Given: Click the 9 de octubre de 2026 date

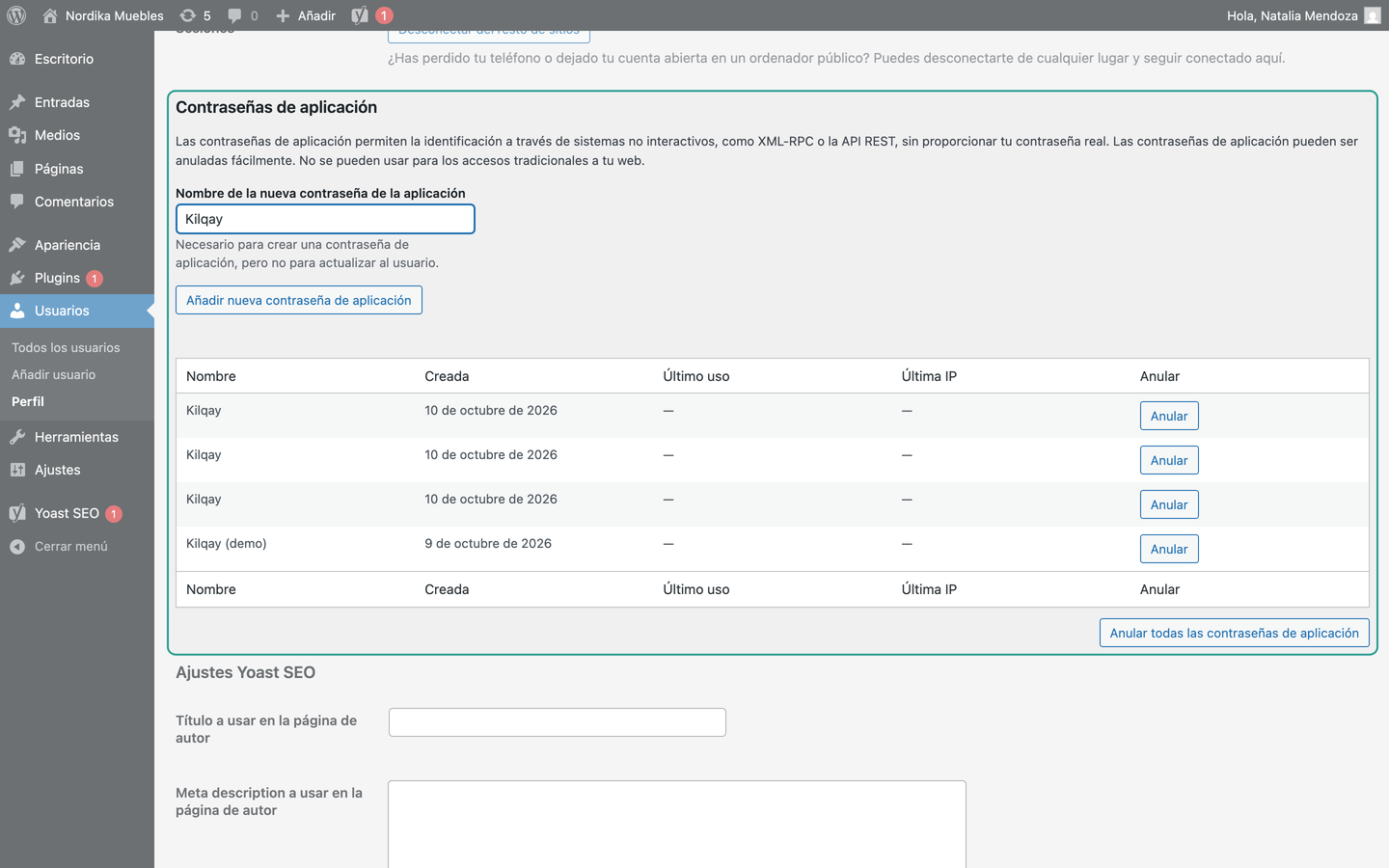Looking at the screenshot, I should click(x=488, y=543).
